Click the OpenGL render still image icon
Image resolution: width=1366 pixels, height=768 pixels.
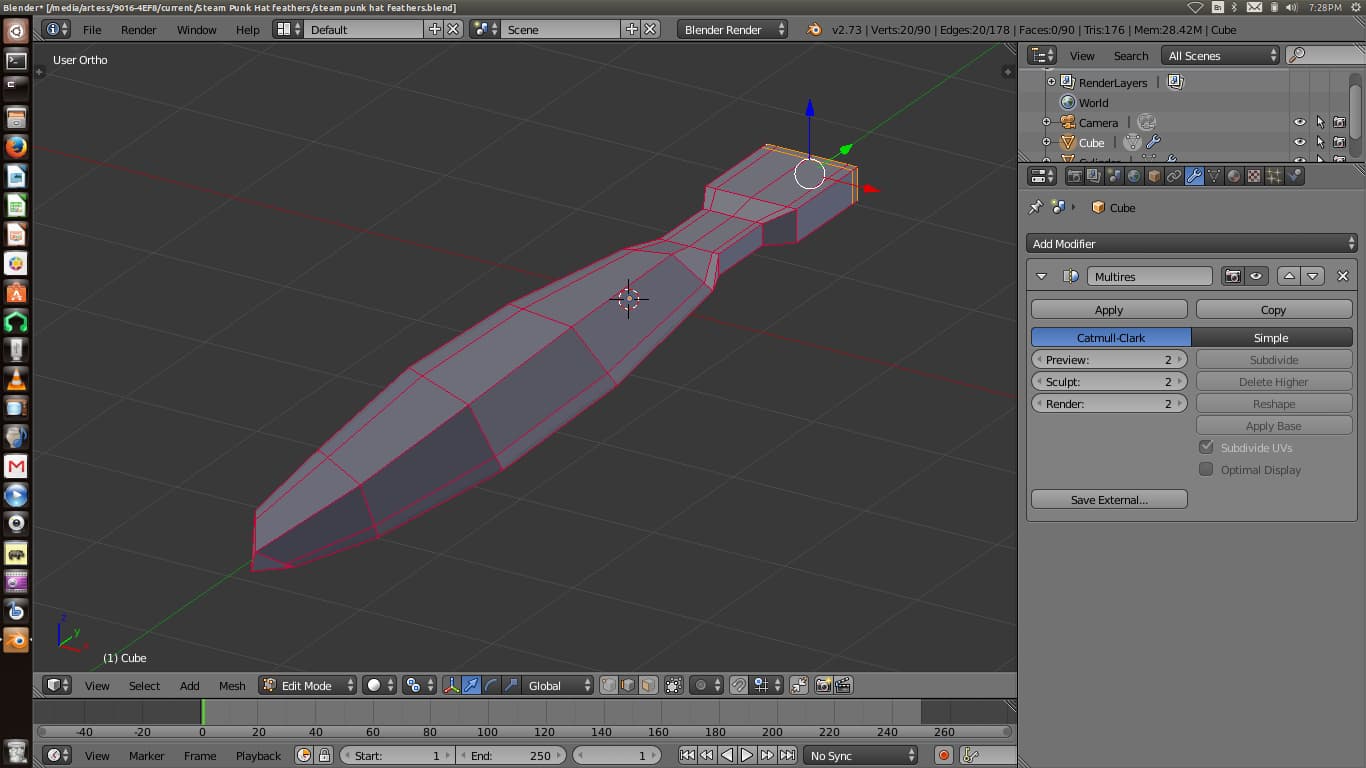pos(821,685)
